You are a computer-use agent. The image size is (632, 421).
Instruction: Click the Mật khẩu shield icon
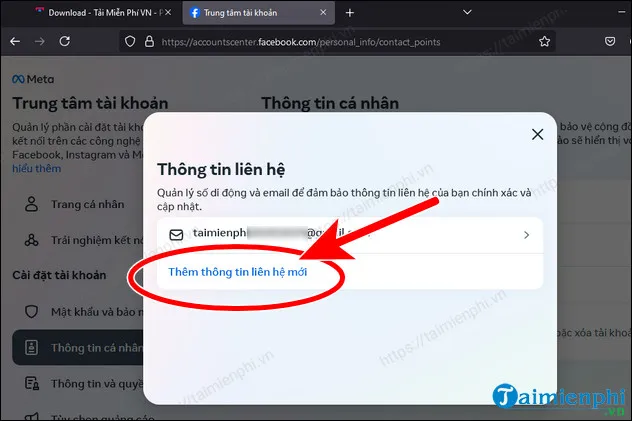click(x=31, y=312)
